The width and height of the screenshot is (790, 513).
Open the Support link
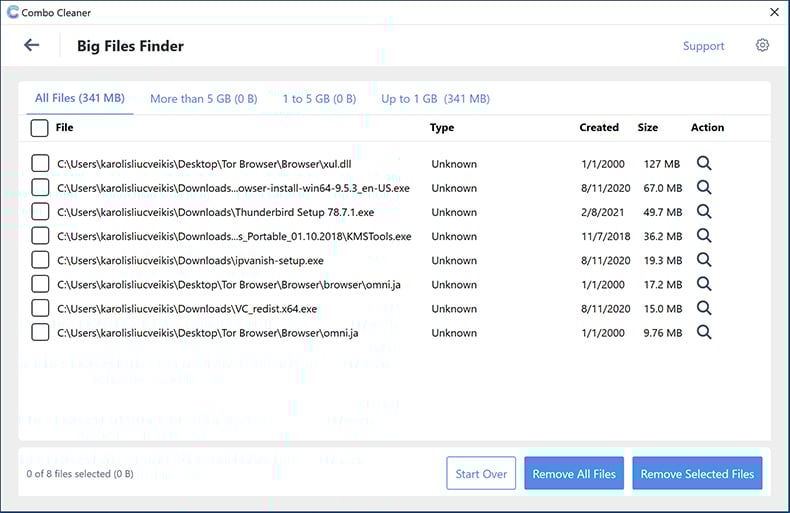pyautogui.click(x=703, y=46)
